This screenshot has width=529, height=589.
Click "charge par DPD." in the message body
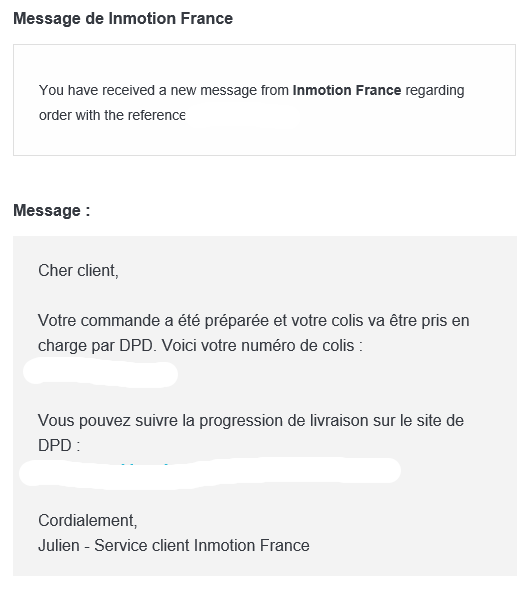(97, 346)
